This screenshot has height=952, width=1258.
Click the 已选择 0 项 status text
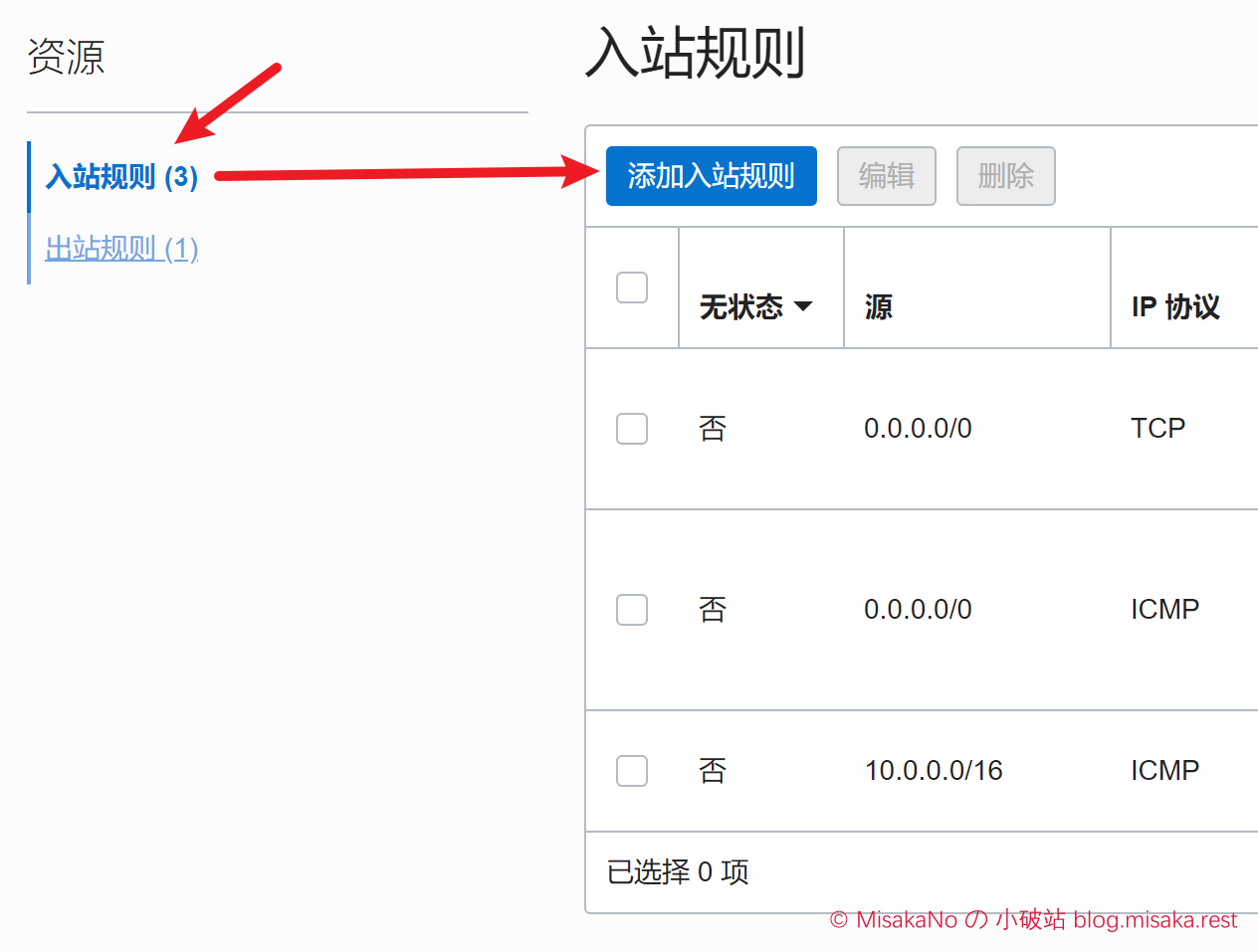coord(678,872)
